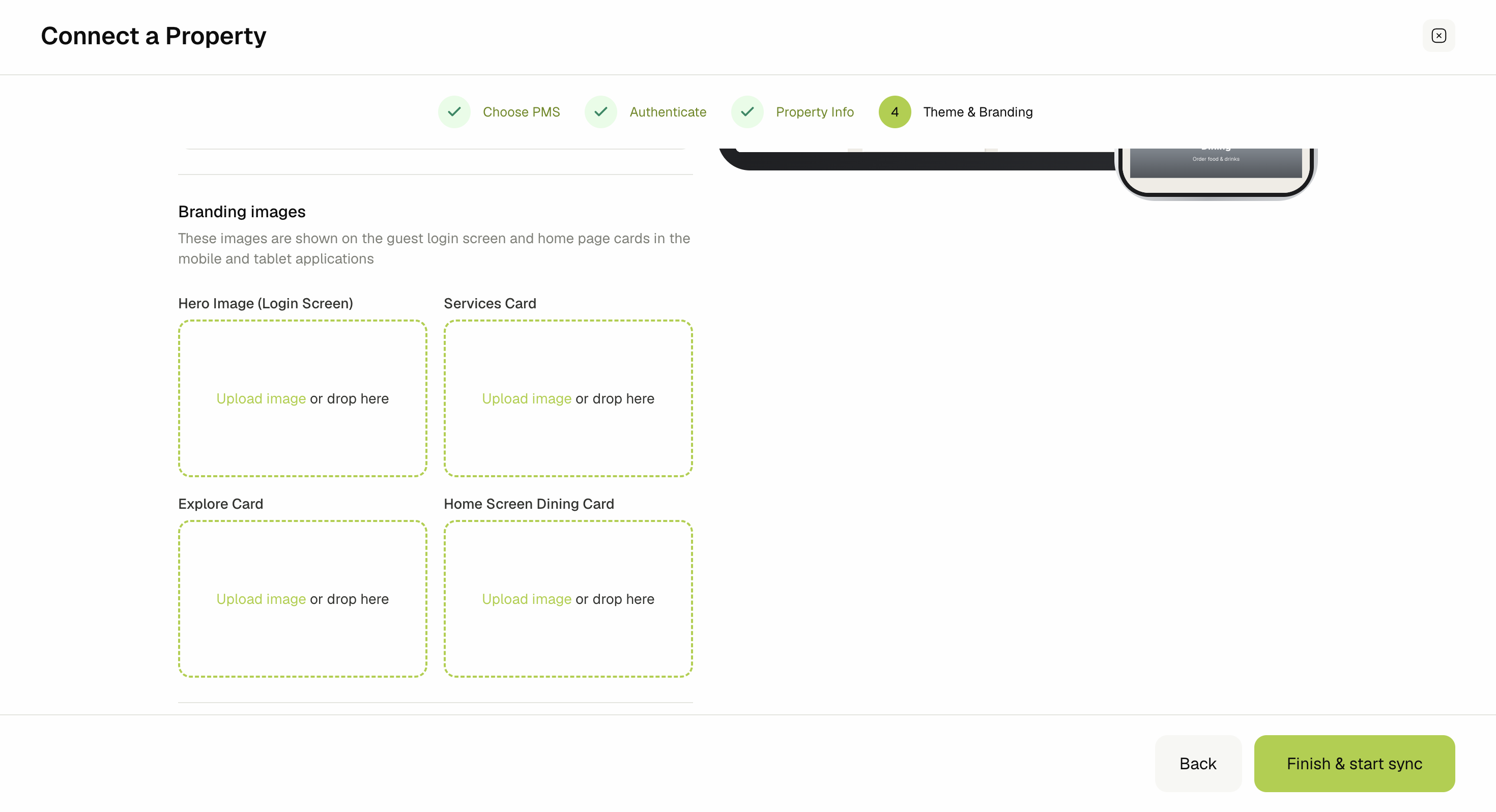Click Finish & start sync

coord(1355,763)
